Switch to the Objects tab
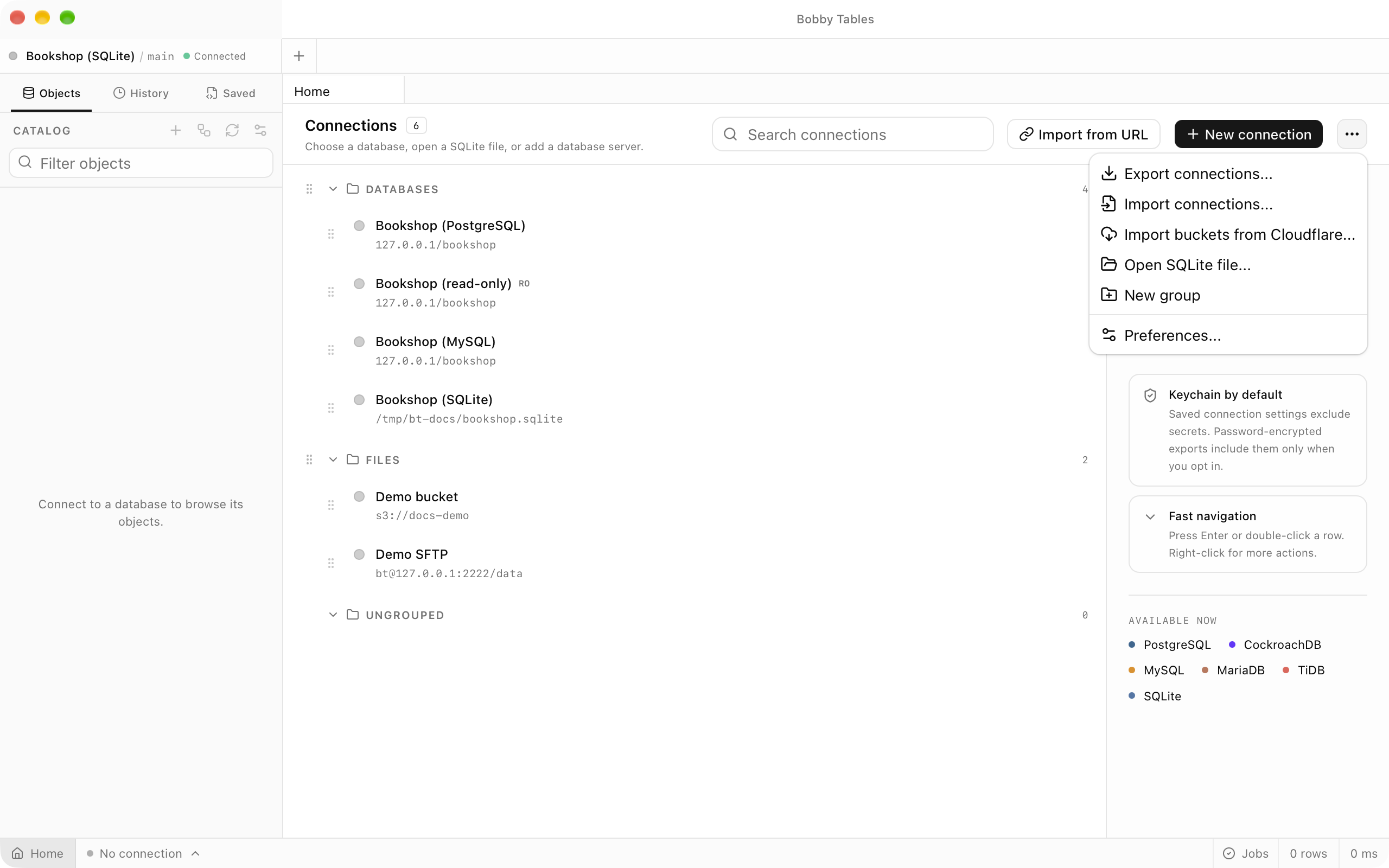 [51, 93]
